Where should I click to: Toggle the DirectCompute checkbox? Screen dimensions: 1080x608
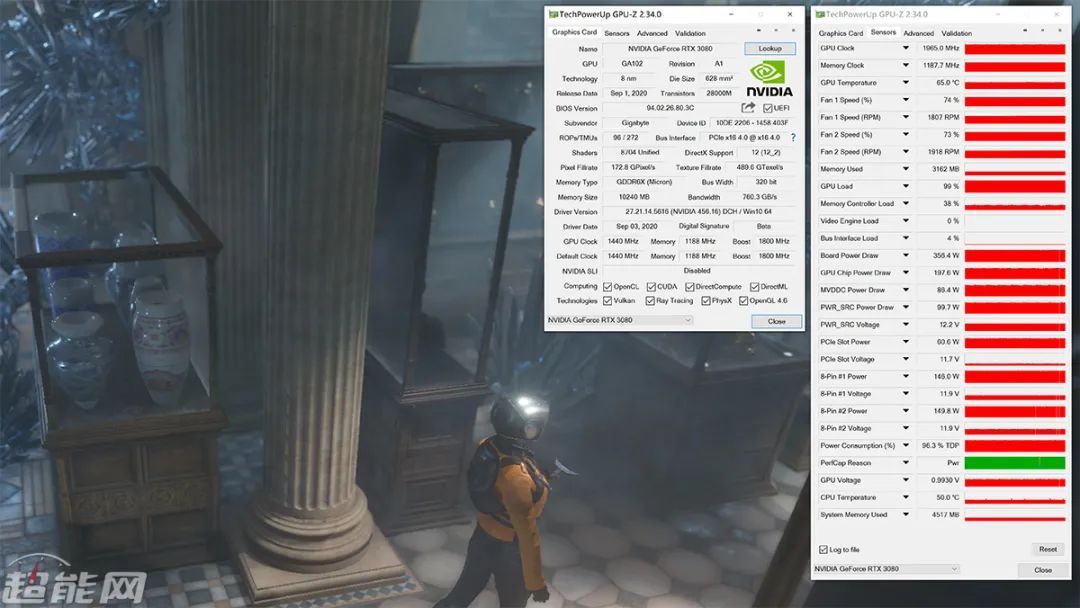pos(689,286)
